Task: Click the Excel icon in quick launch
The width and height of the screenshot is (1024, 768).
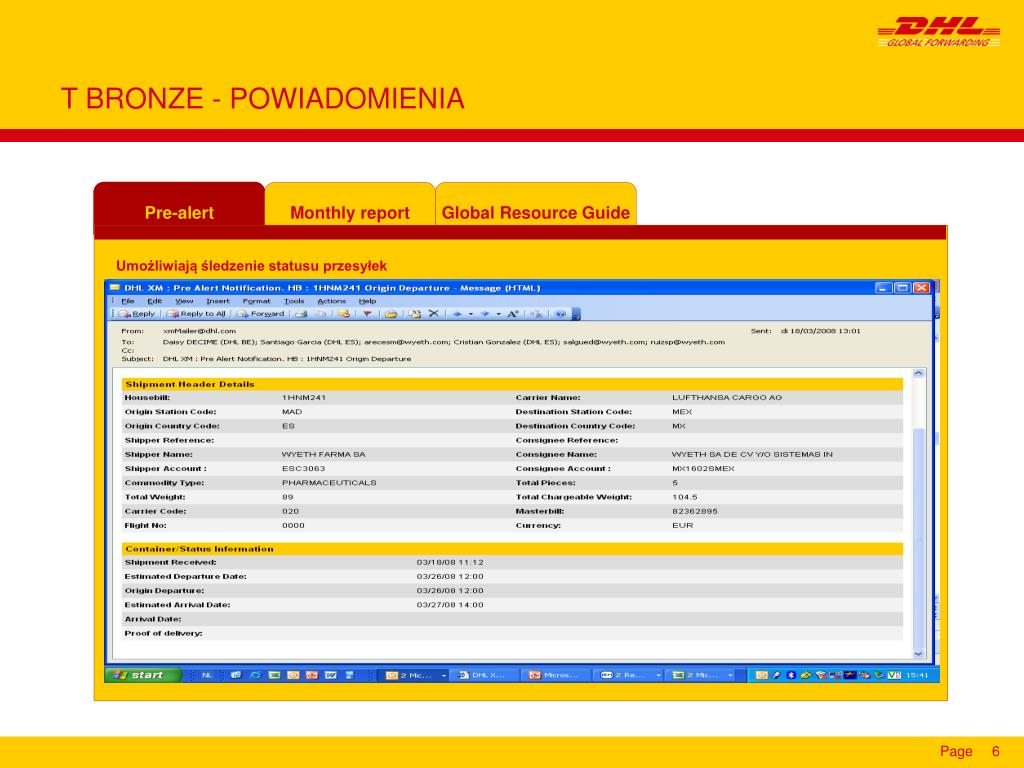Action: point(274,675)
